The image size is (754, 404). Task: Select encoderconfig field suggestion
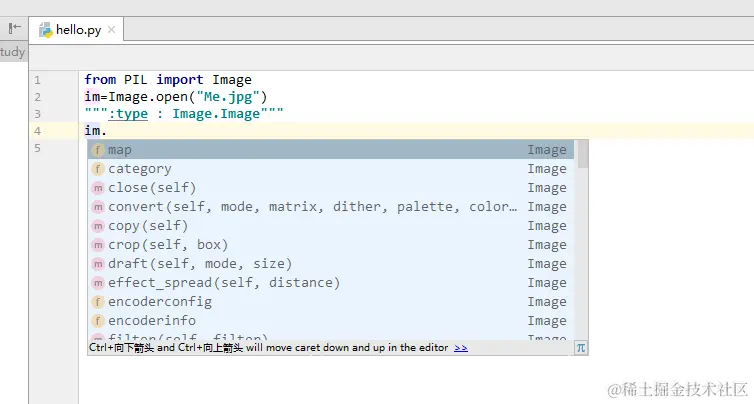pos(331,302)
